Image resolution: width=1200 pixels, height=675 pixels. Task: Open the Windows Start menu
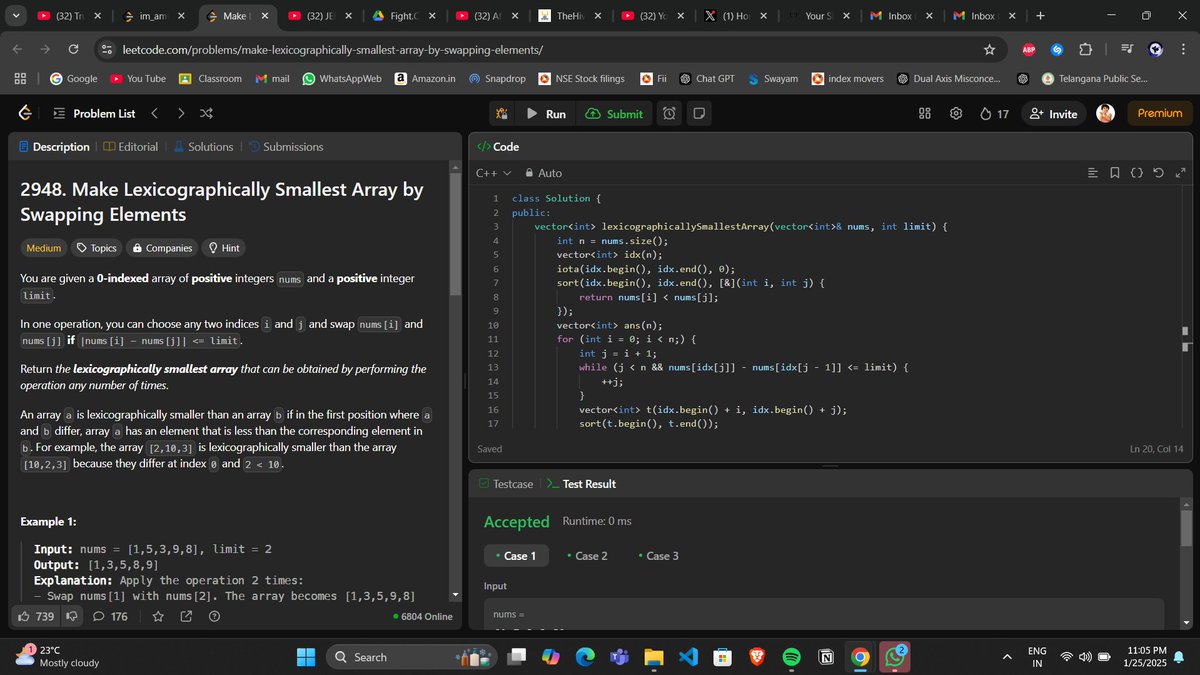click(307, 657)
